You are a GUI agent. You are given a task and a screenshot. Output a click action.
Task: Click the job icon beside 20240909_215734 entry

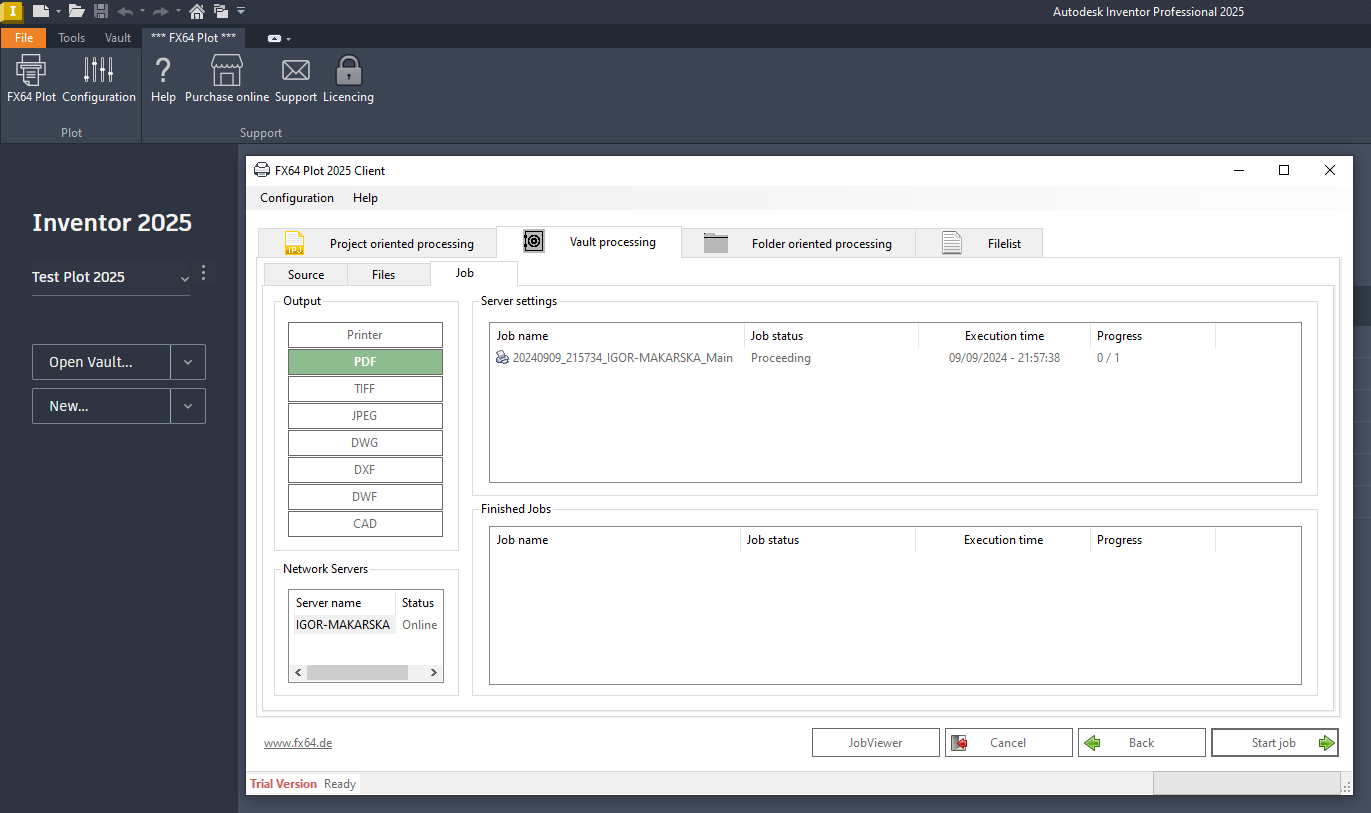pos(502,358)
